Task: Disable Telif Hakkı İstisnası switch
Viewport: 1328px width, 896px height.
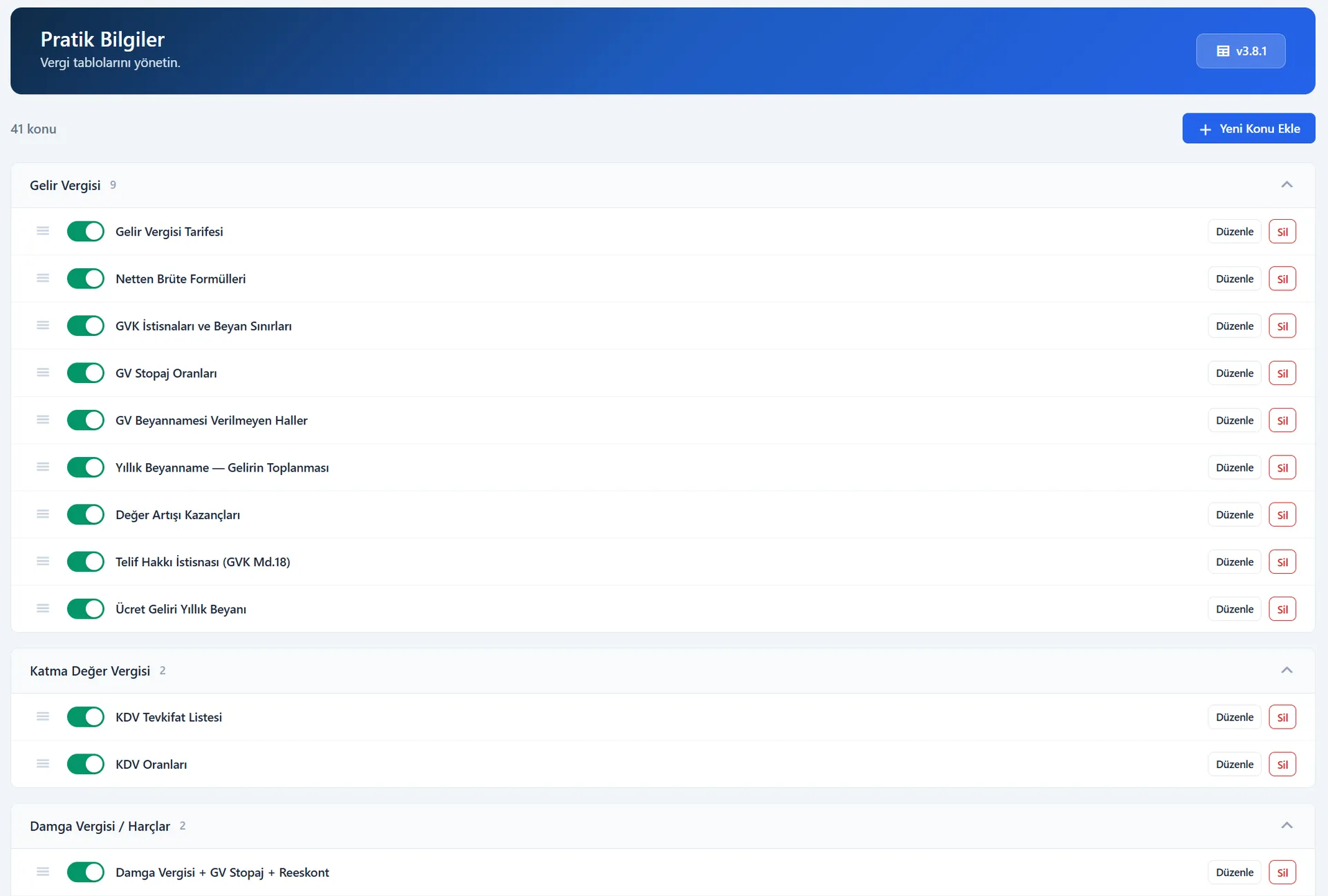Action: (86, 561)
